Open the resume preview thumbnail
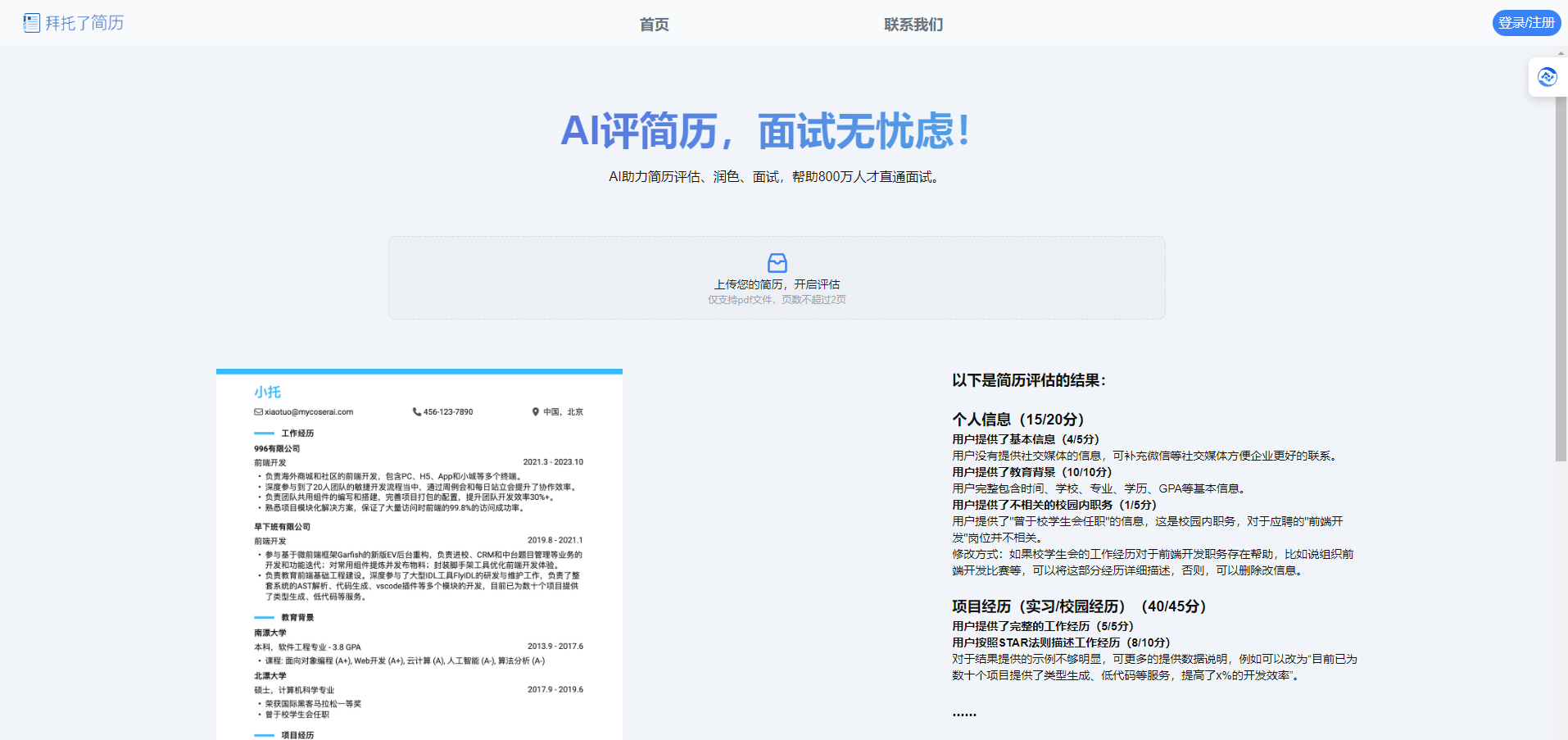Viewport: 1568px width, 740px height. pyautogui.click(x=419, y=549)
